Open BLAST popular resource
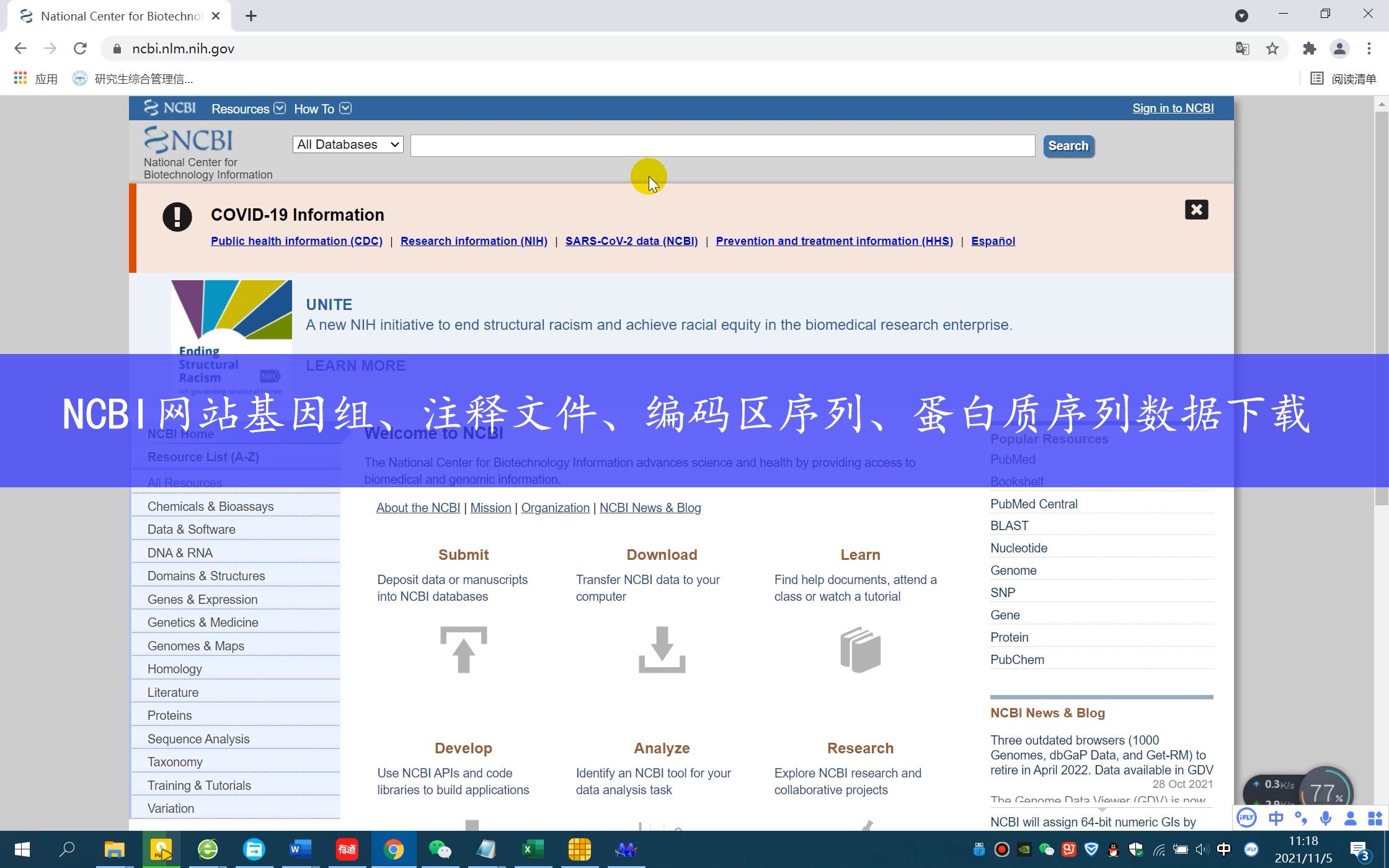1389x868 pixels. pos(1009,526)
